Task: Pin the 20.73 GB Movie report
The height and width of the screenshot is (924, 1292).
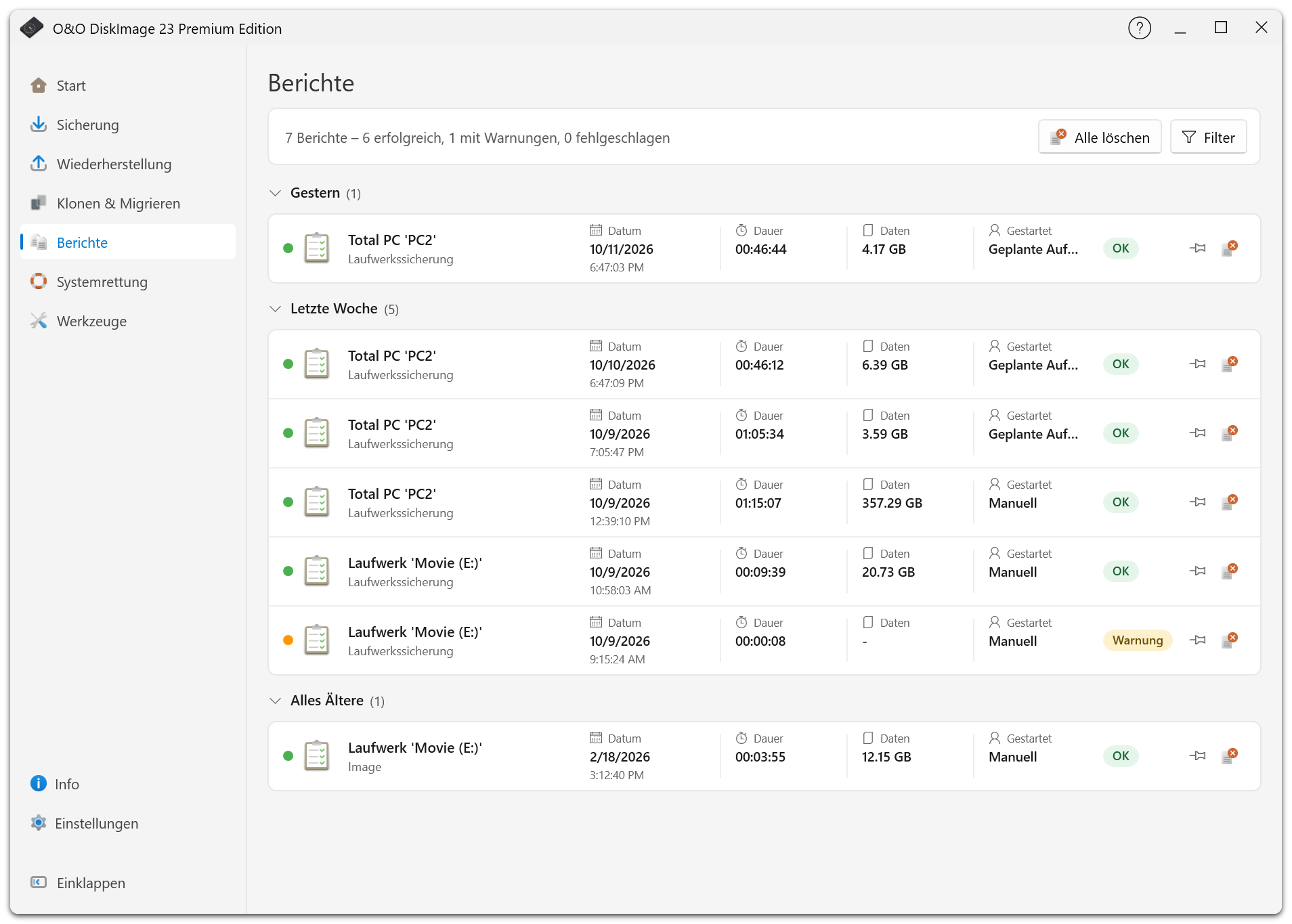Action: (x=1198, y=571)
